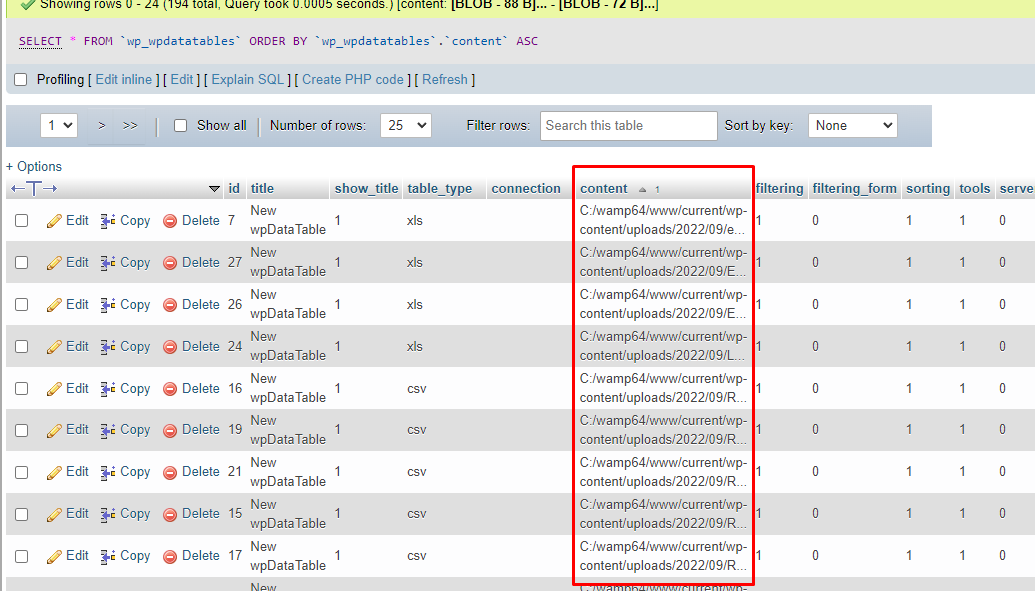Click the Copy icon for row id 19
This screenshot has width=1035, height=591.
pyautogui.click(x=108, y=430)
